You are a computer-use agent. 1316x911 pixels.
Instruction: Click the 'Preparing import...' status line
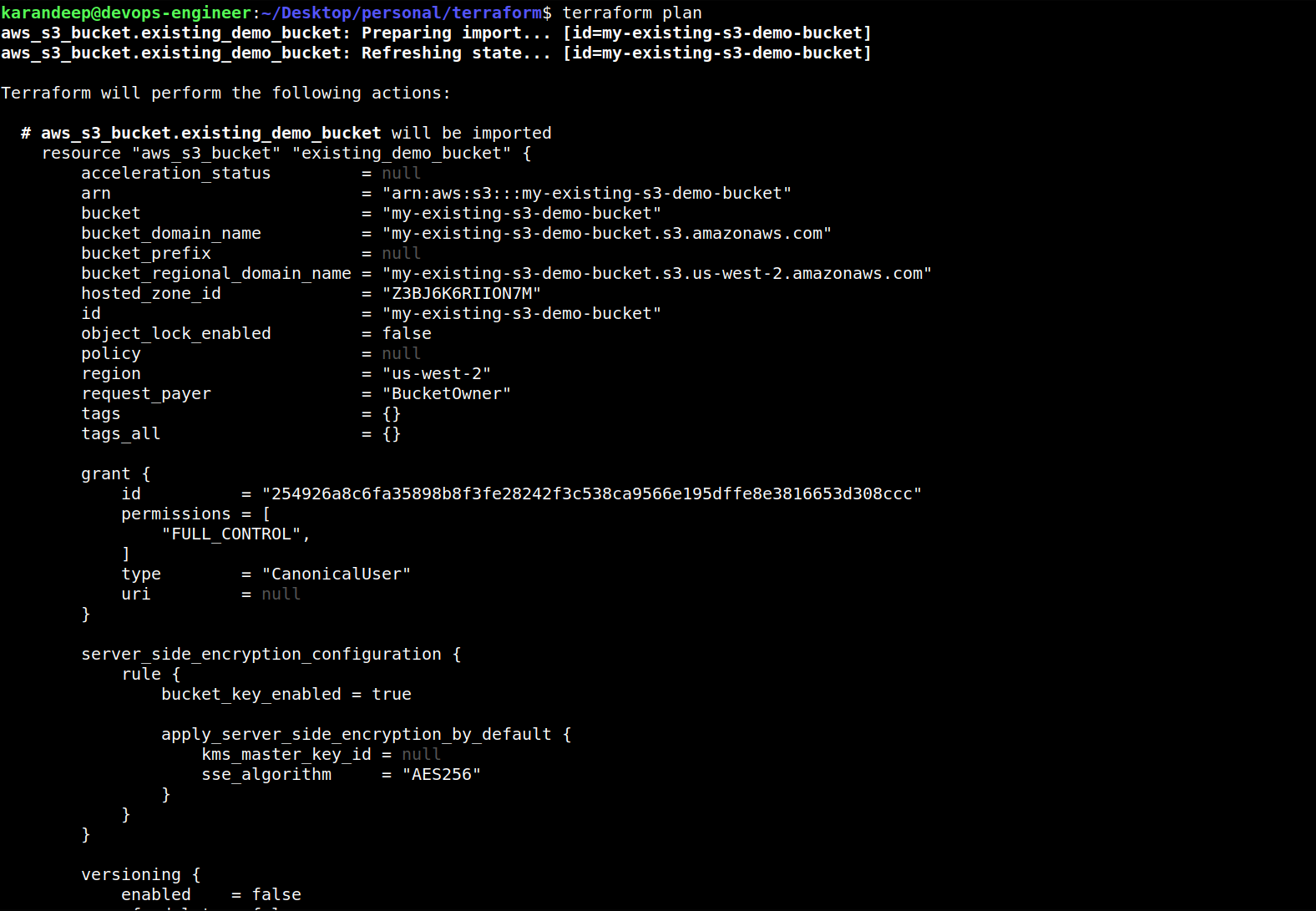pos(436,33)
